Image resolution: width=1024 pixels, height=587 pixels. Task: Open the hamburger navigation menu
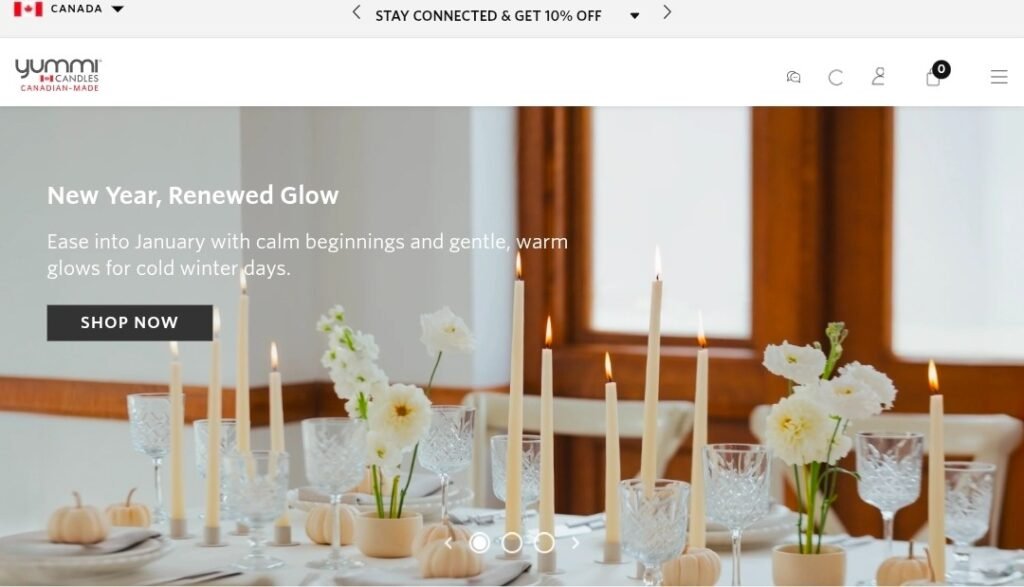click(x=999, y=77)
